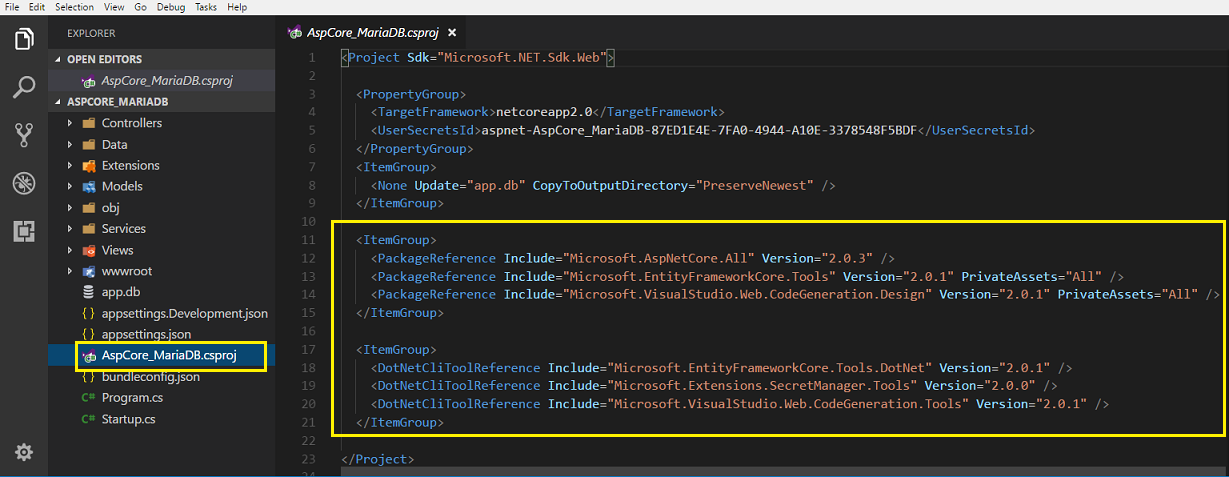The image size is (1229, 477).
Task: Open the Search view icon
Action: [x=23, y=87]
